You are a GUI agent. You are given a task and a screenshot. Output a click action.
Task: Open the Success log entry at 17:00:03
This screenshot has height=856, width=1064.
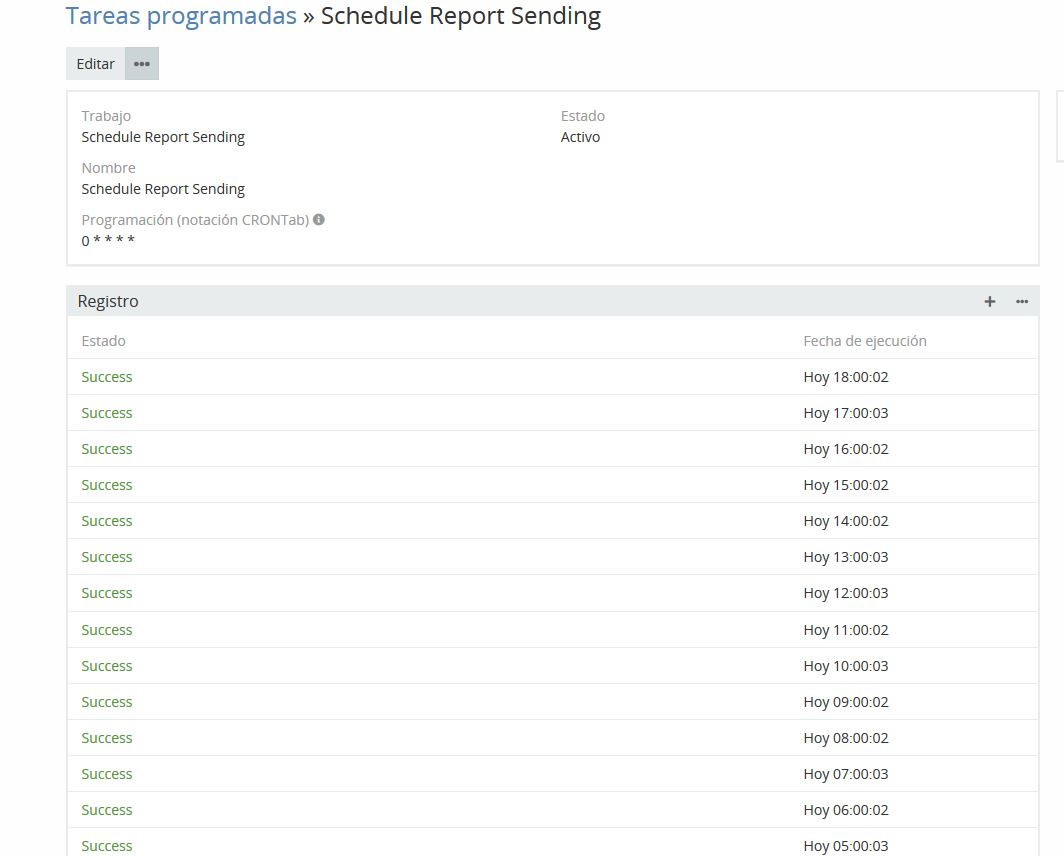[107, 413]
